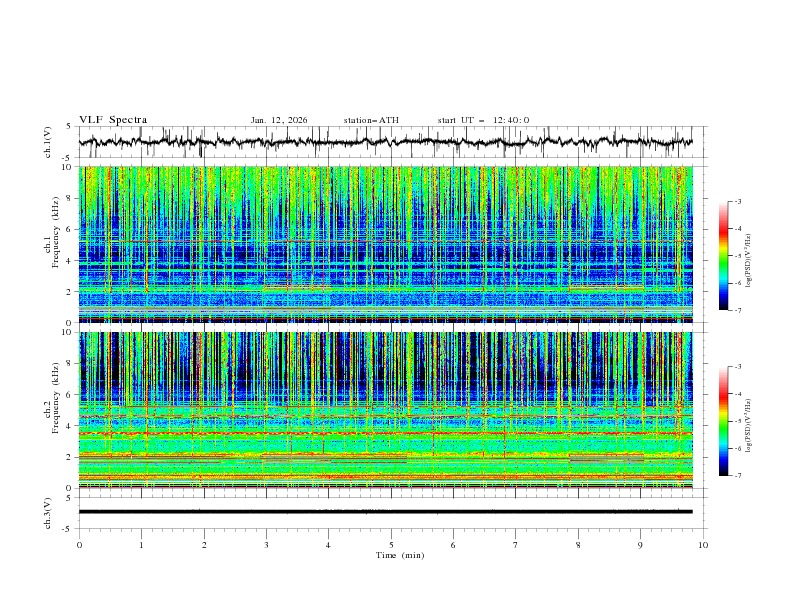Click the flat ch.3 waveform trace
The width and height of the screenshot is (792, 612).
coord(391,511)
